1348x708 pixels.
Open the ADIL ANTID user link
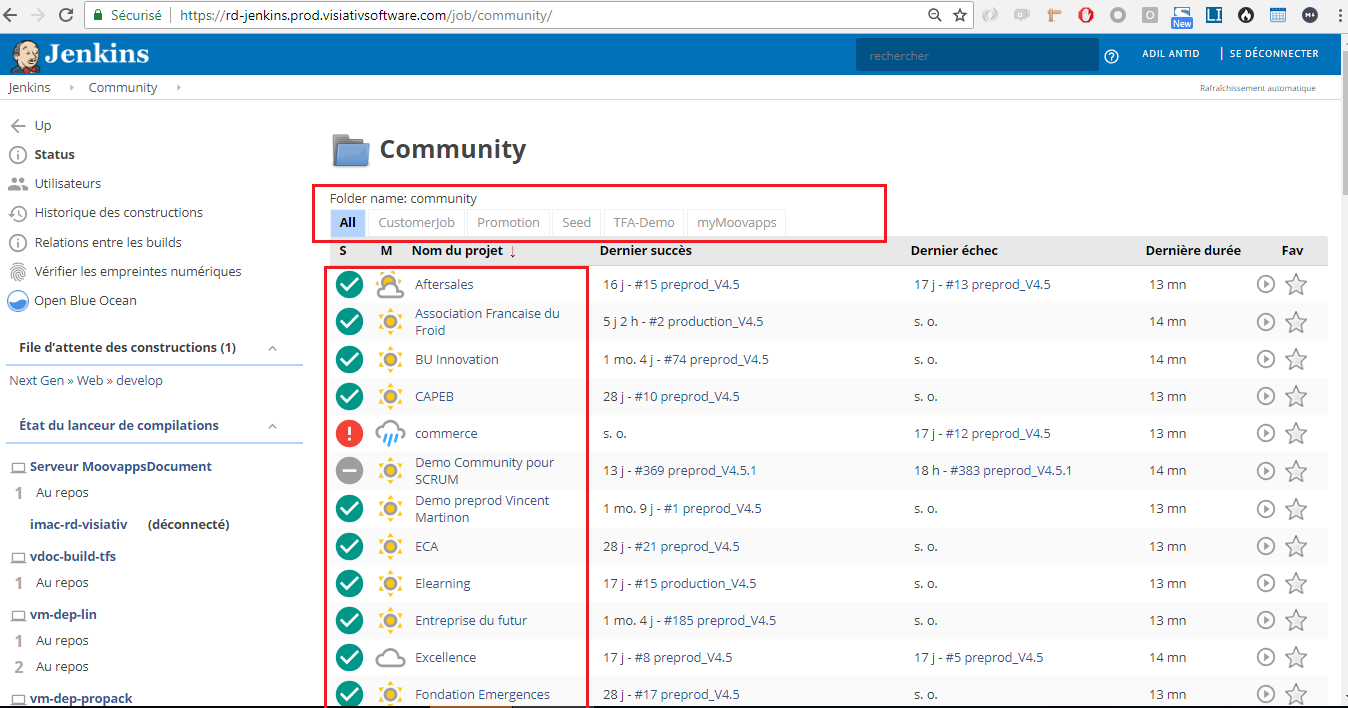pyautogui.click(x=1171, y=54)
